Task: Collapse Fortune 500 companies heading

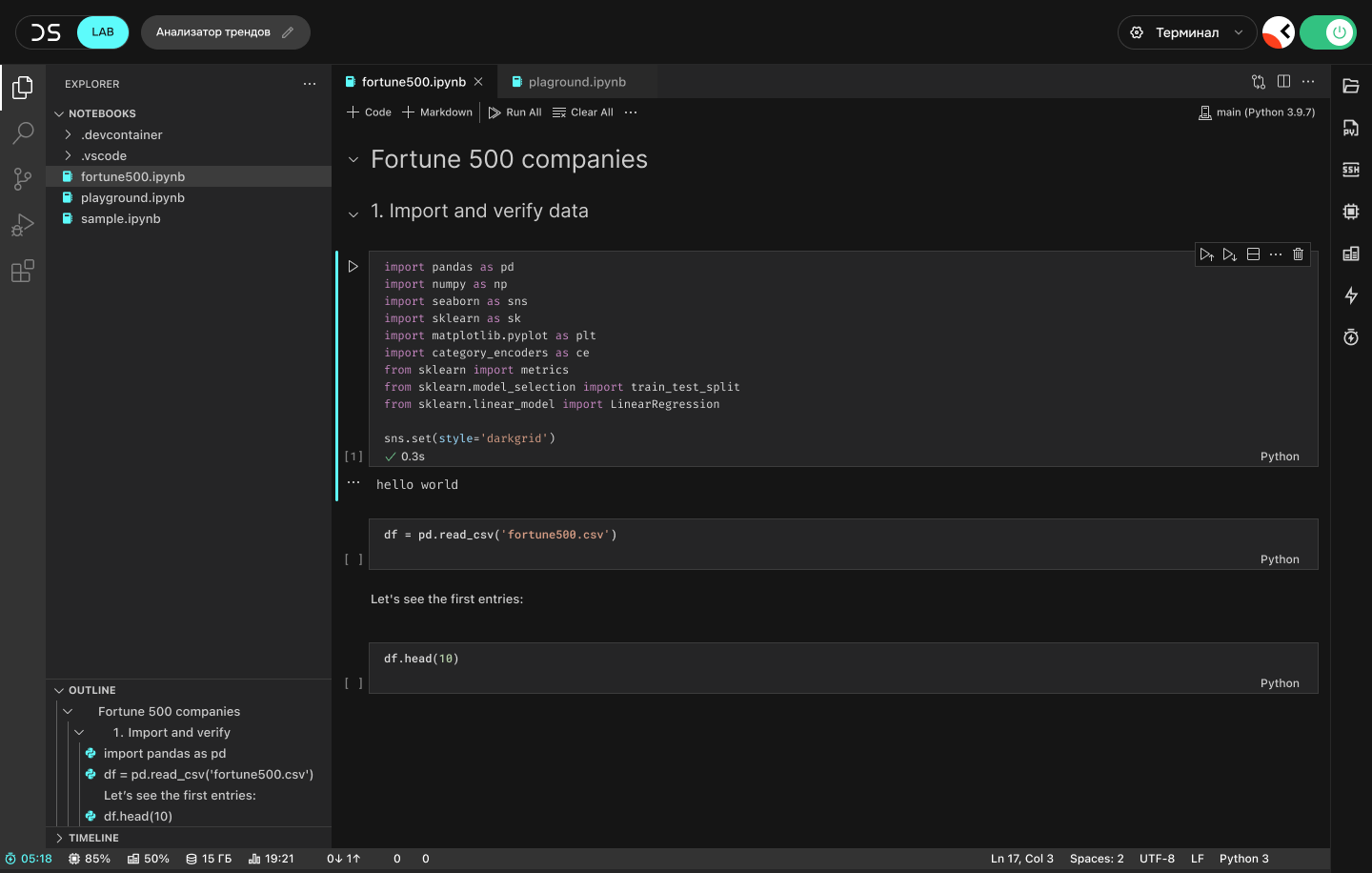Action: point(353,160)
